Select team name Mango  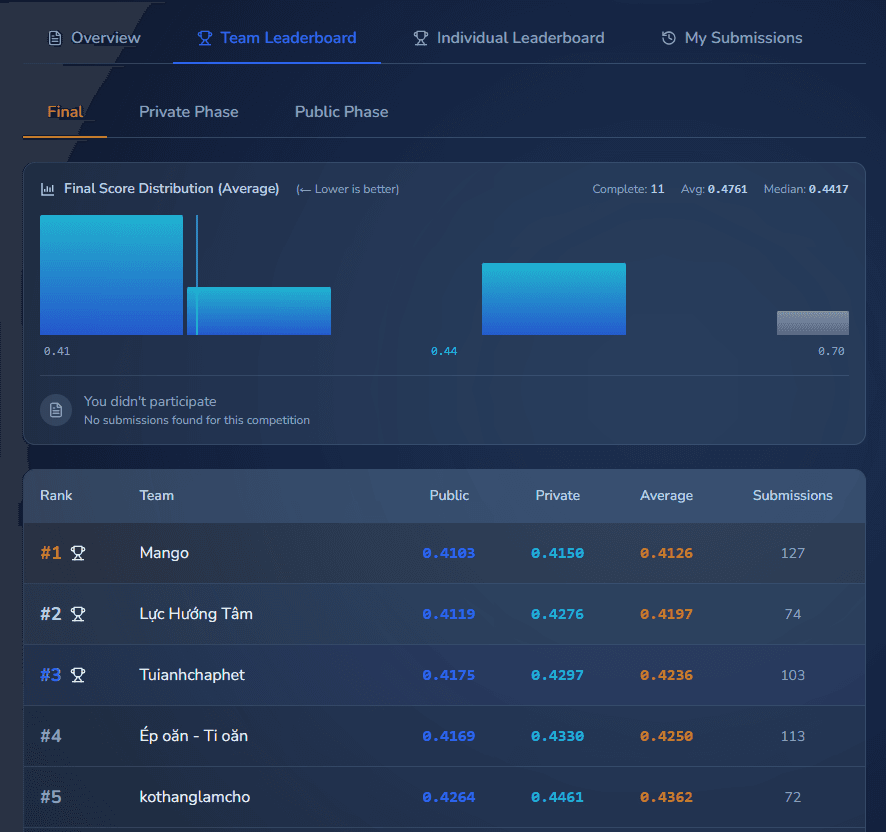pyautogui.click(x=164, y=553)
